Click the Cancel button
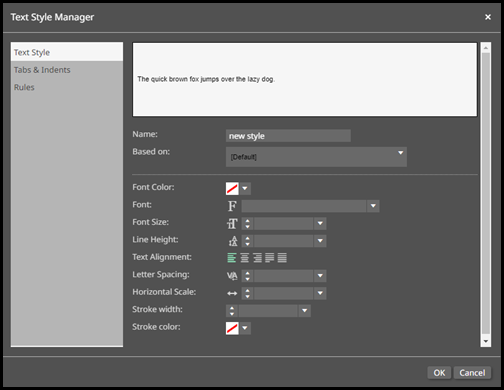The width and height of the screenshot is (504, 390). 472,373
